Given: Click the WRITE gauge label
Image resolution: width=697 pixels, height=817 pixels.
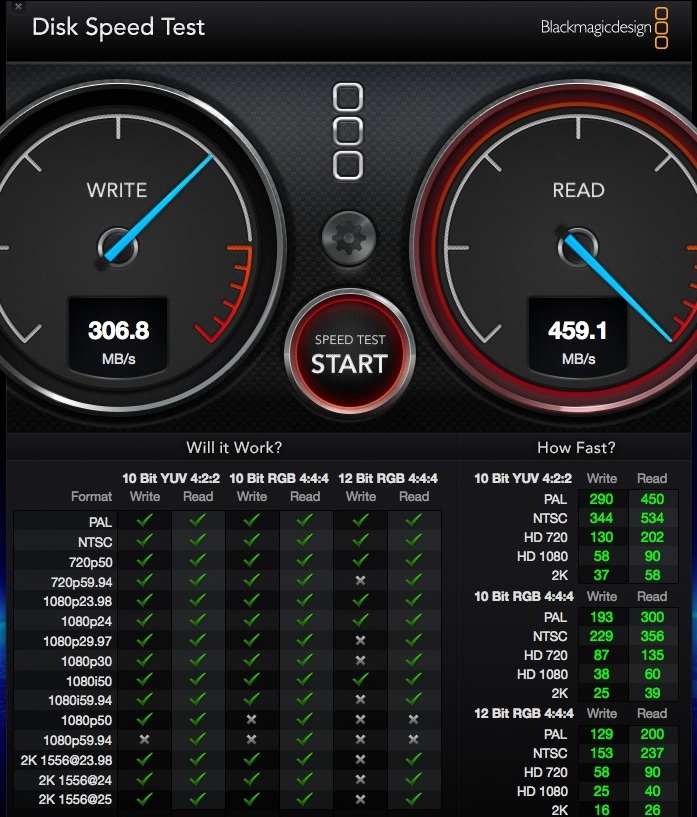Looking at the screenshot, I should coord(117,190).
